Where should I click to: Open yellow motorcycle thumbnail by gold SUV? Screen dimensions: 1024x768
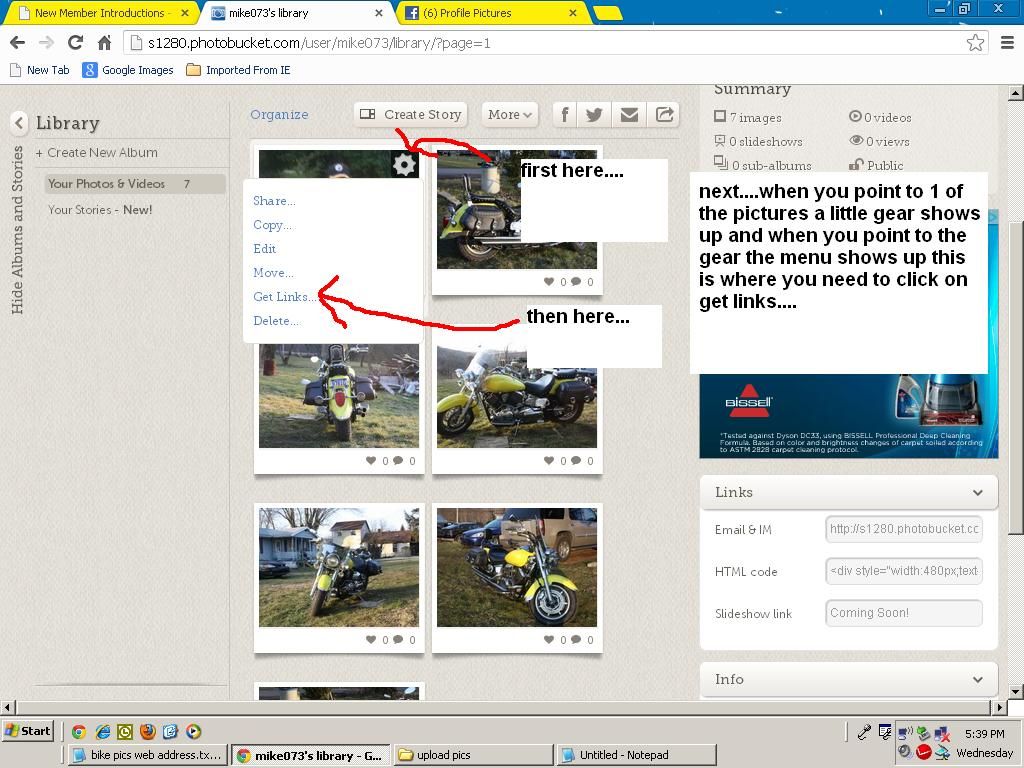pyautogui.click(x=516, y=567)
